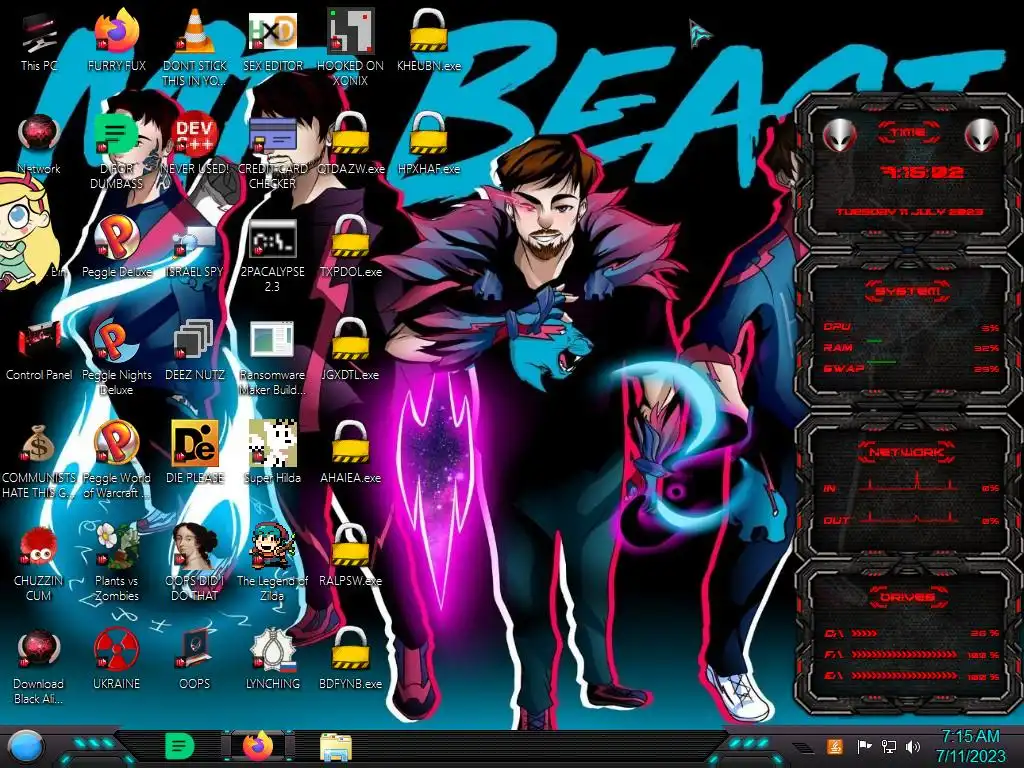
Task: Select HPXHAF.exe locked file
Action: coord(429,144)
